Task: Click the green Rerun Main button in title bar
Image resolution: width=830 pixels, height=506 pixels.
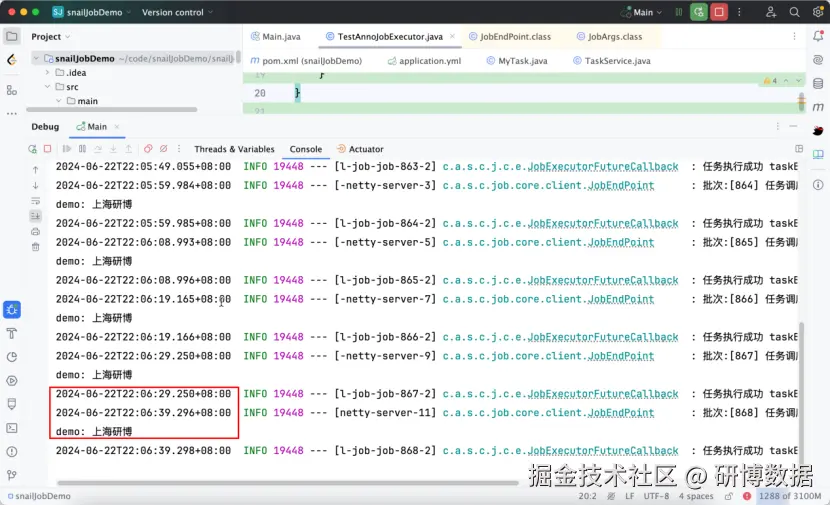Action: [699, 12]
